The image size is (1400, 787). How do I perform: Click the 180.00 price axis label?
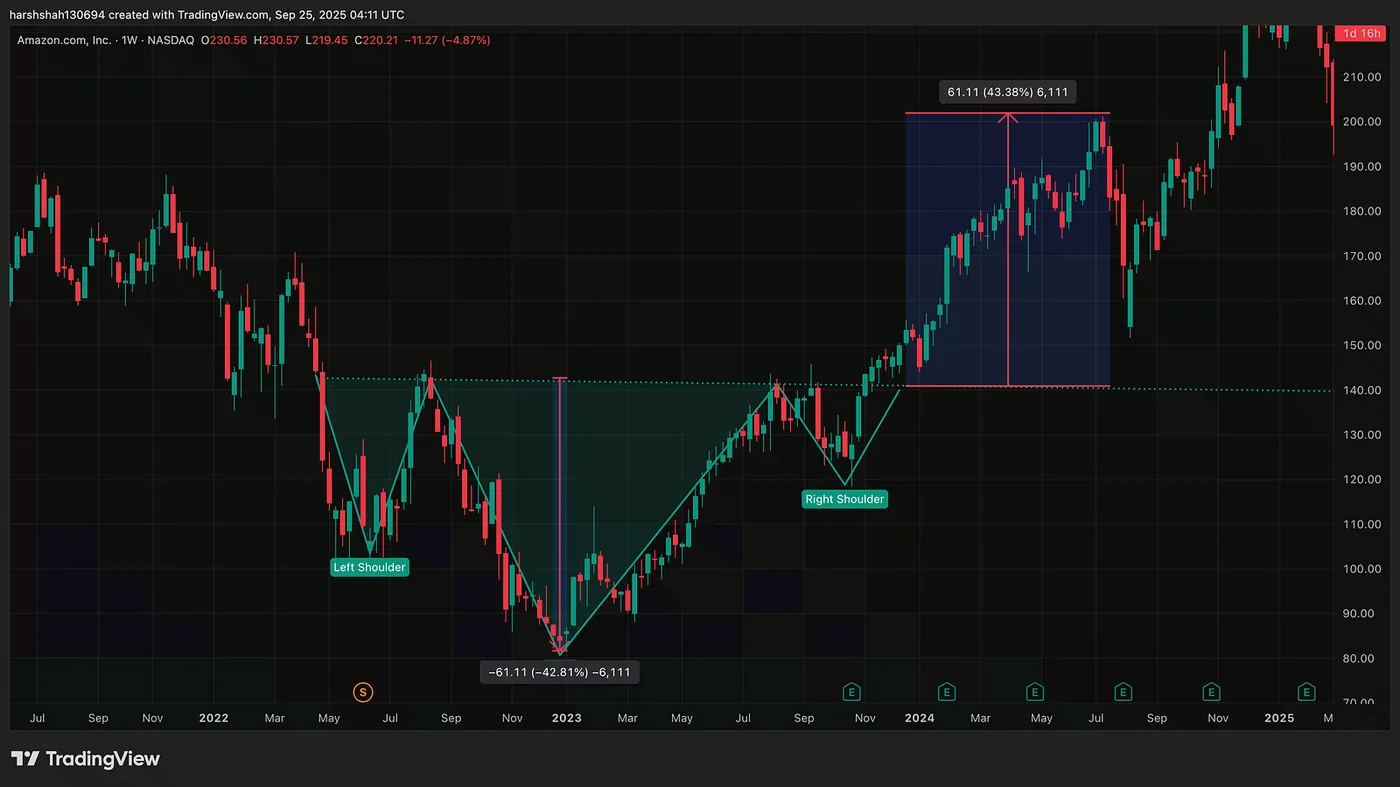click(1361, 211)
